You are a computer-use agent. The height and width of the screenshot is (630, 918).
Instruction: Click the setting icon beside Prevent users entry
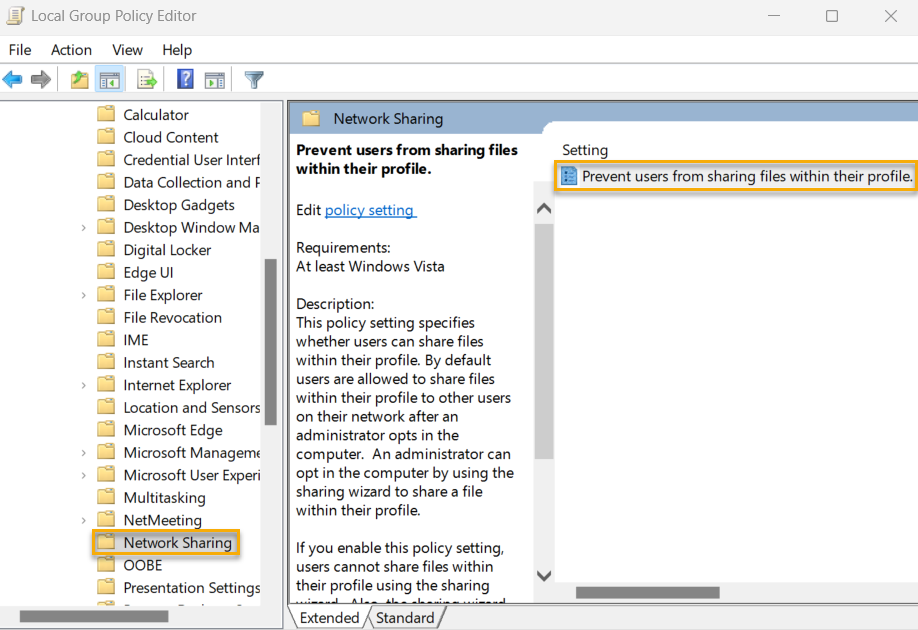click(570, 176)
